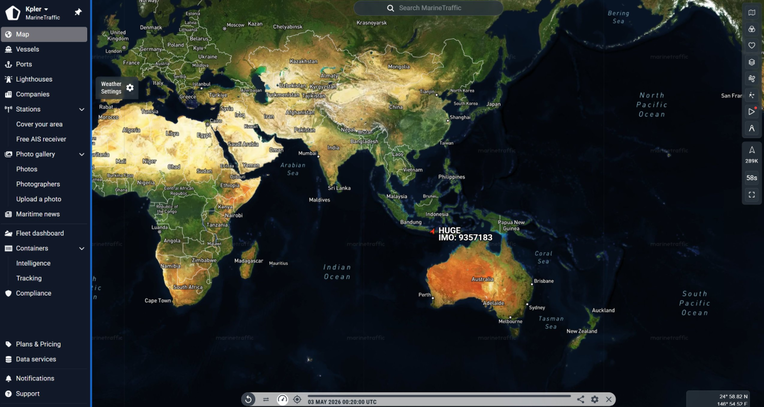Open the measure distance compass tool

click(751, 128)
